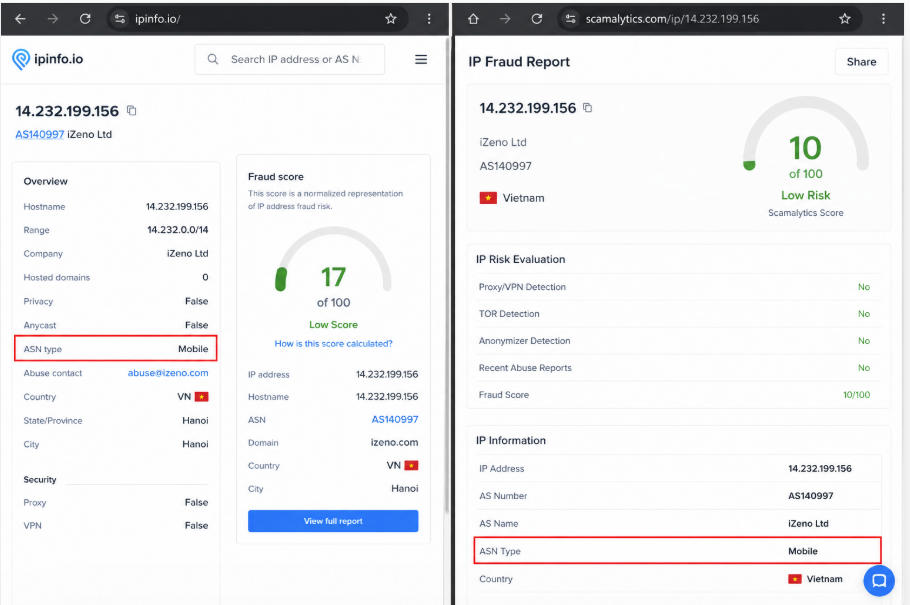Viewport: 910px width, 605px height.
Task: Reload the scamalytics page
Action: pos(537,19)
